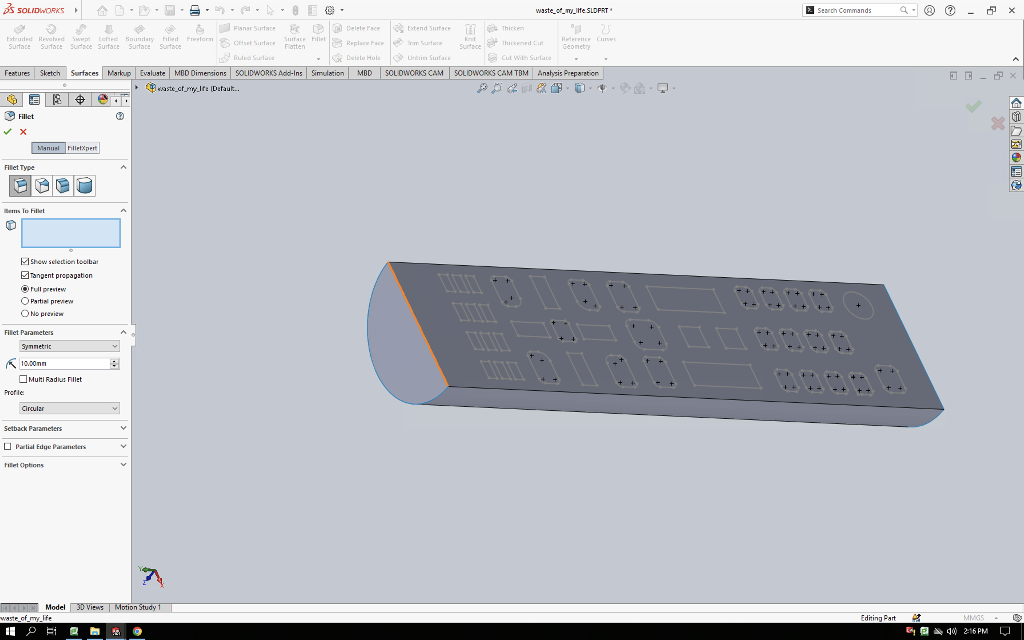Click Previous View icon

(x=512, y=88)
